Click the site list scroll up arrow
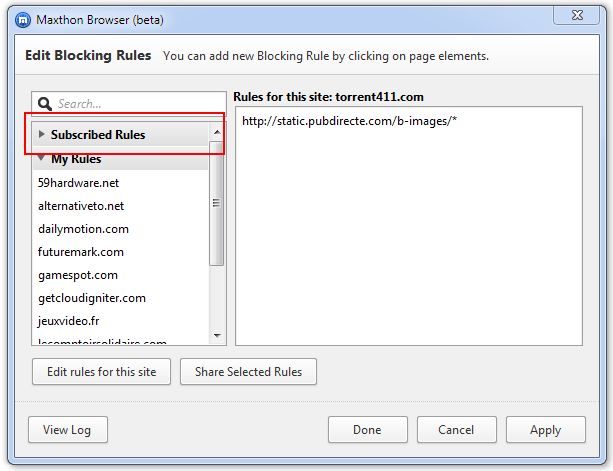 (217, 133)
